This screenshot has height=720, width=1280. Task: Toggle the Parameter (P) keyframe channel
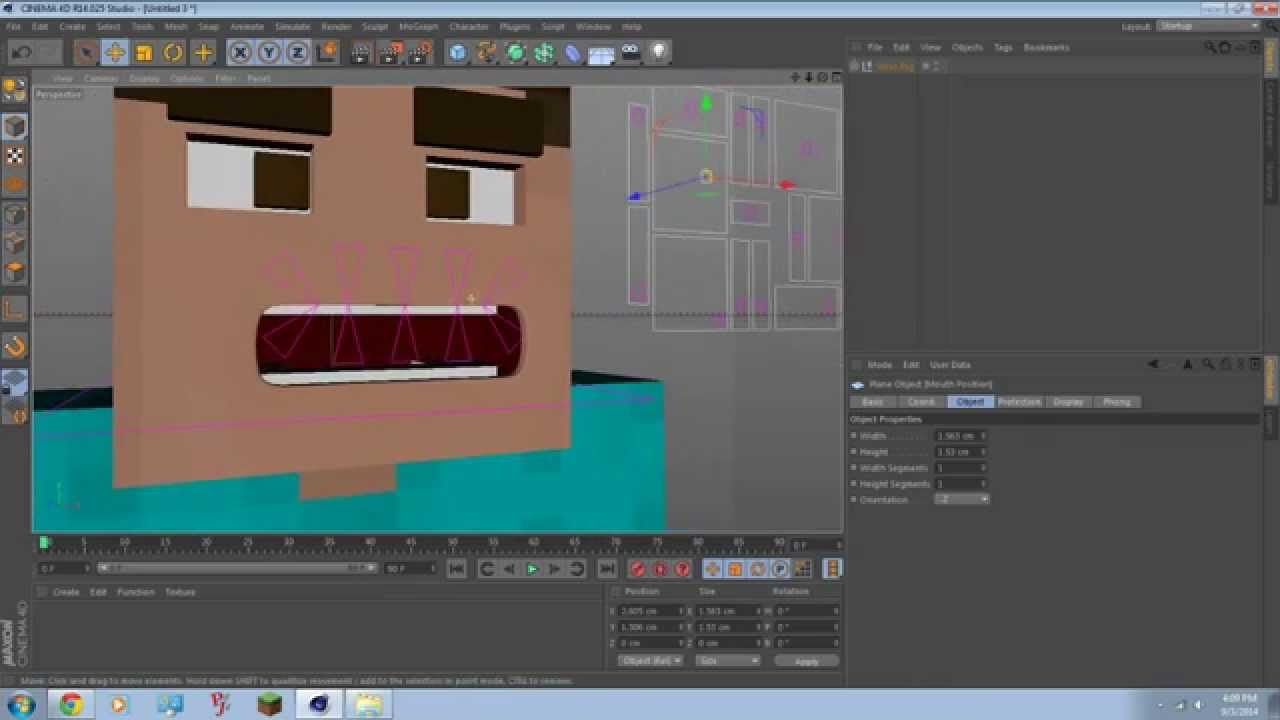(780, 569)
